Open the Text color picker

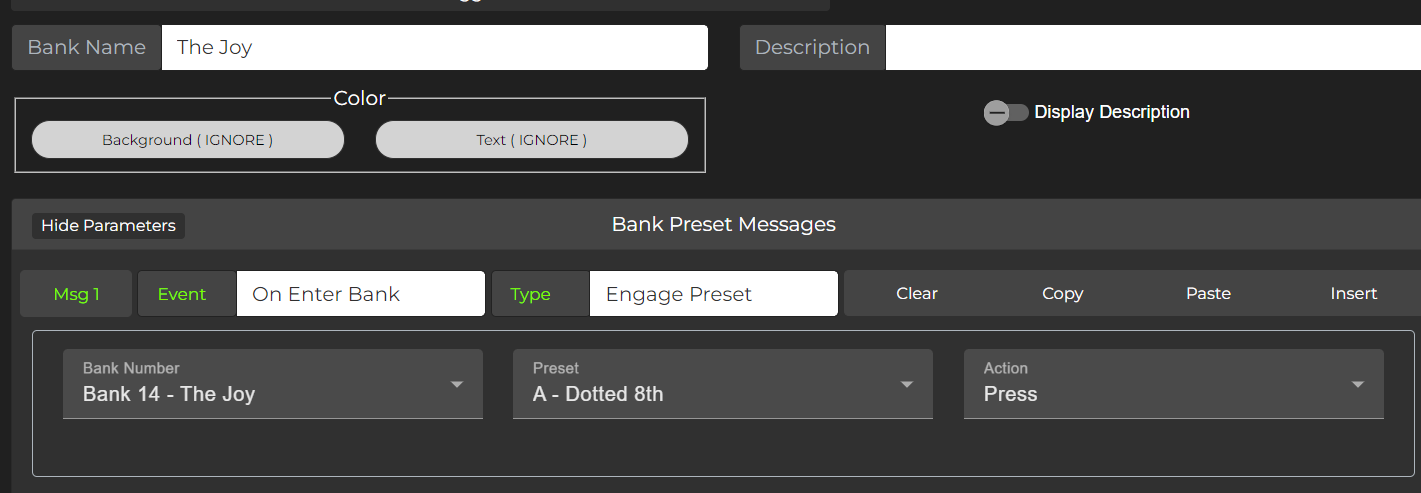(531, 140)
